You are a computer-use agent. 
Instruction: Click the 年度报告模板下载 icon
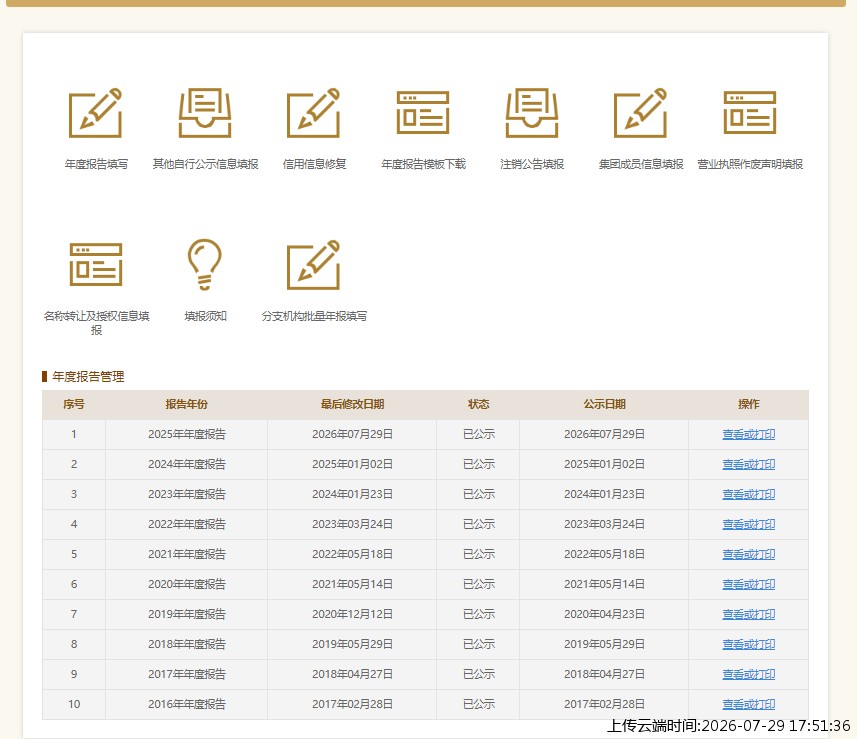[422, 113]
